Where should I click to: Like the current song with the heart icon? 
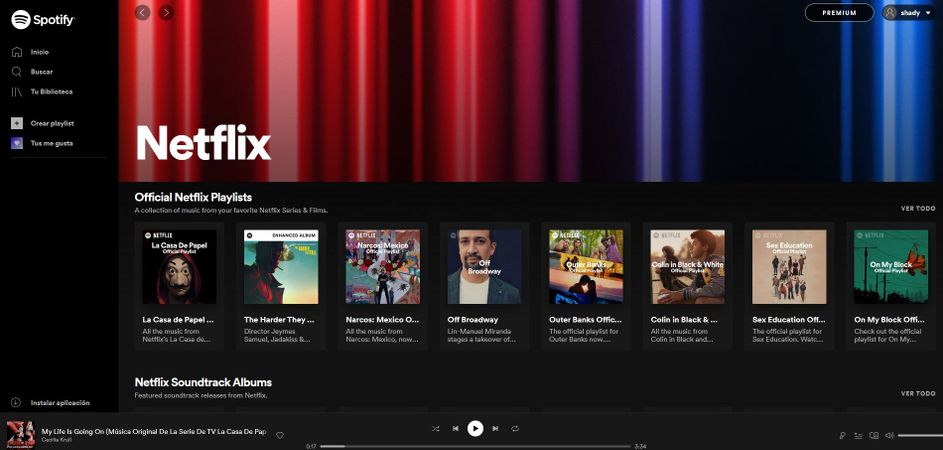pos(280,435)
